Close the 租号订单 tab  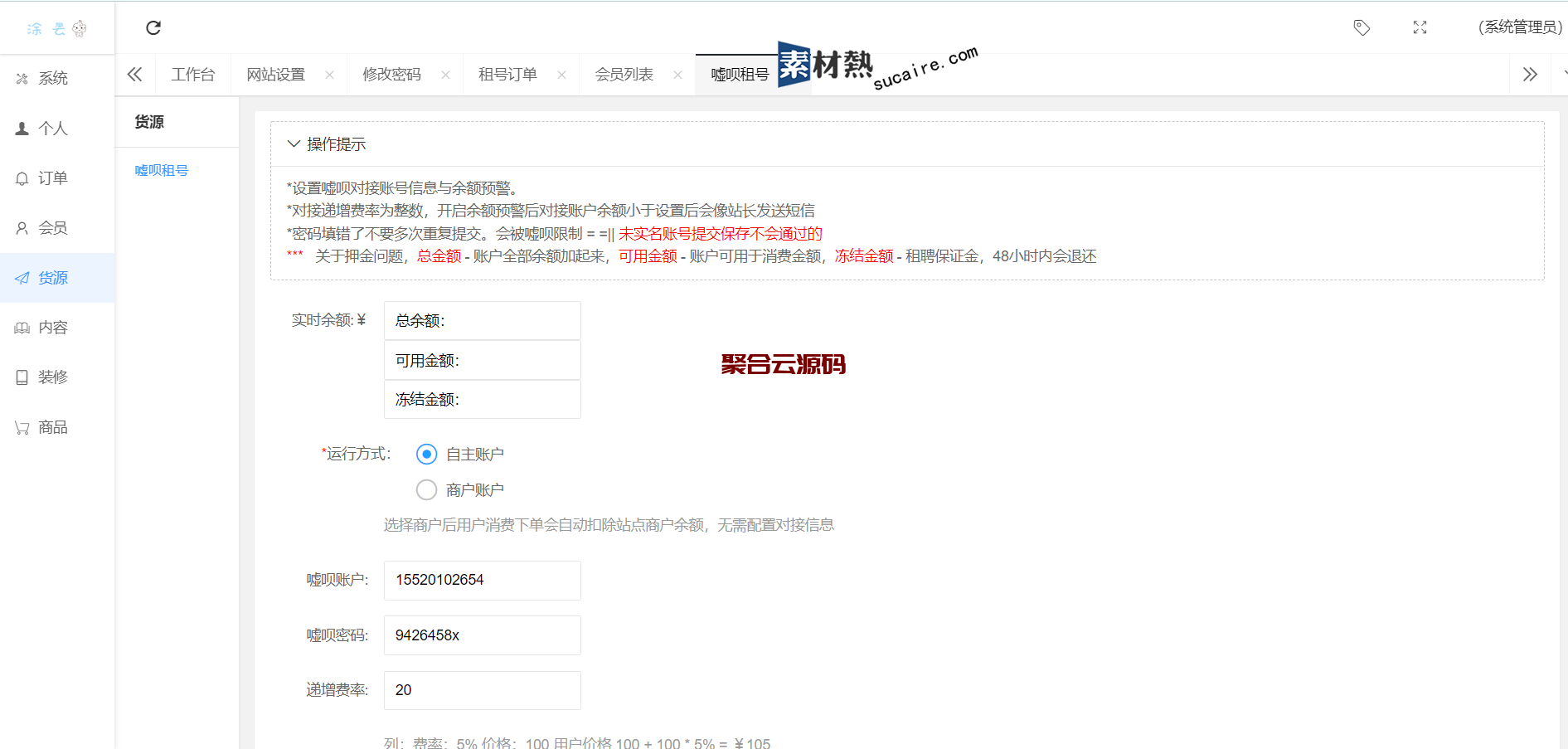click(561, 75)
